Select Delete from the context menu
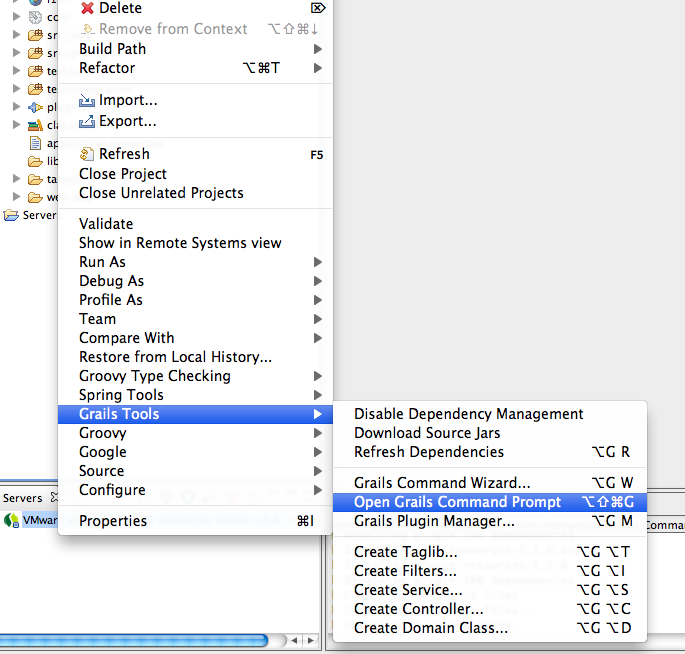The image size is (685, 654). pyautogui.click(x=195, y=8)
